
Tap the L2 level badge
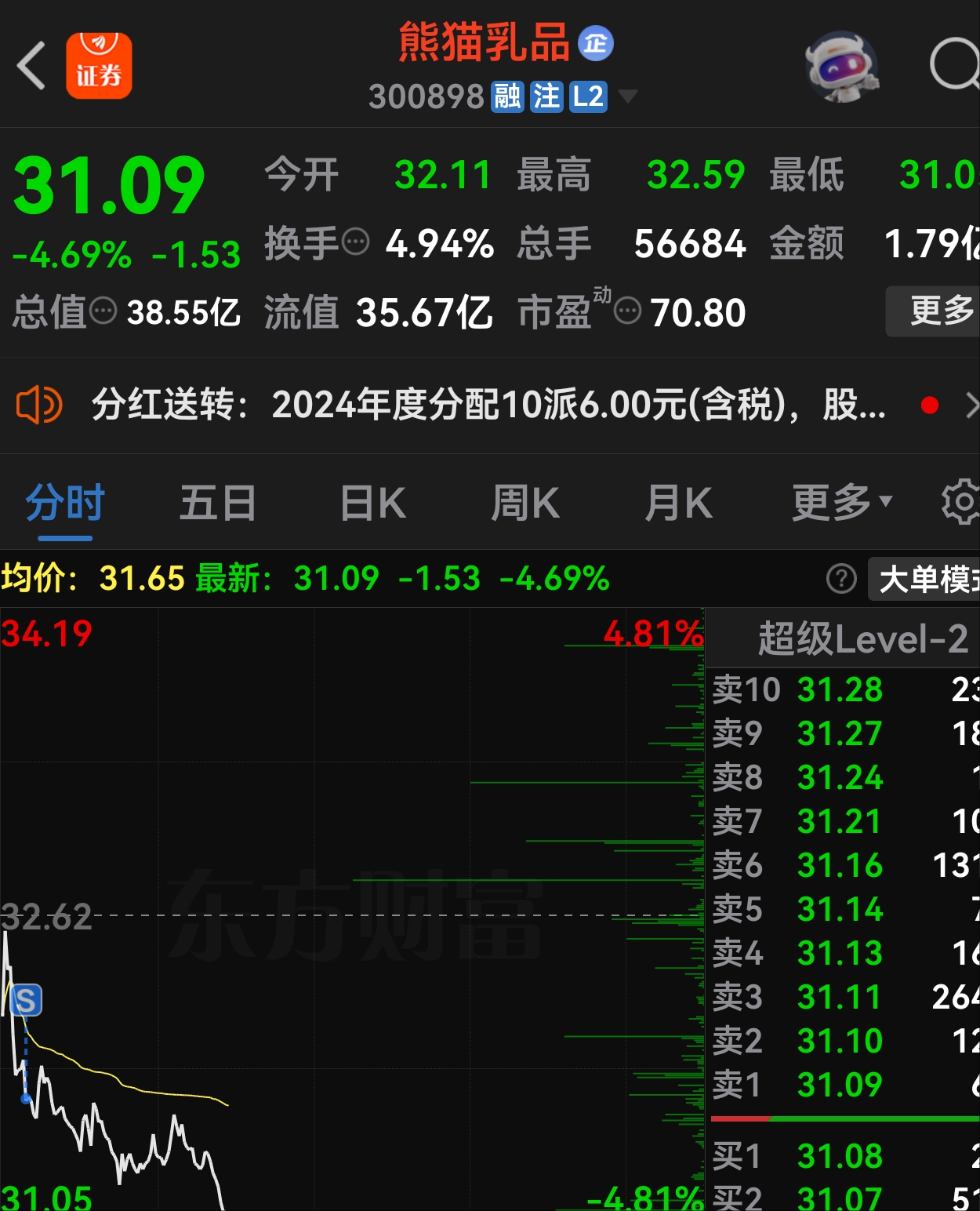pyautogui.click(x=588, y=97)
